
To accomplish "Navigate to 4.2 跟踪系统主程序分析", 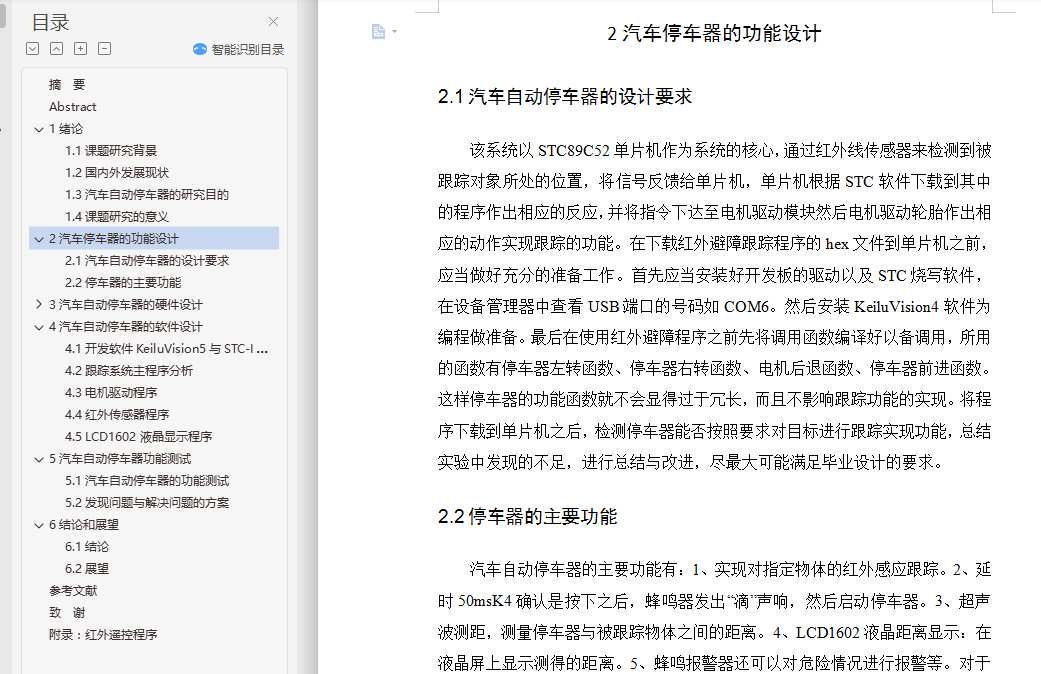I will click(129, 370).
